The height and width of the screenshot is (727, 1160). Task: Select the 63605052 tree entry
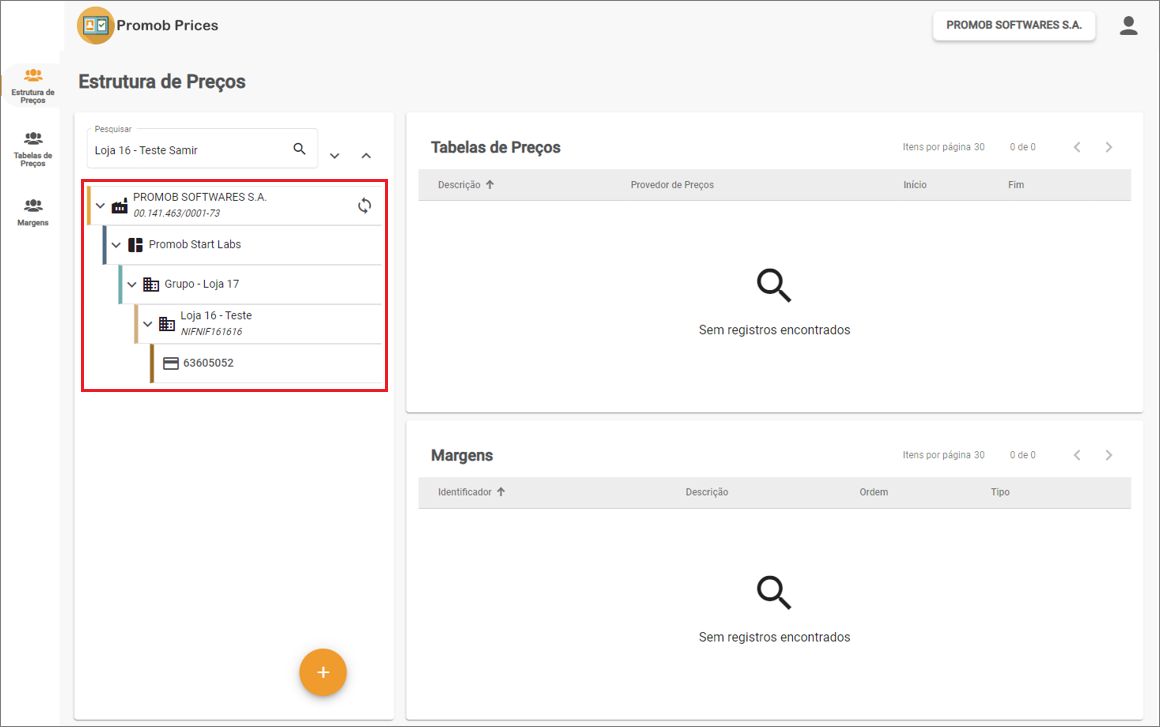click(x=267, y=363)
